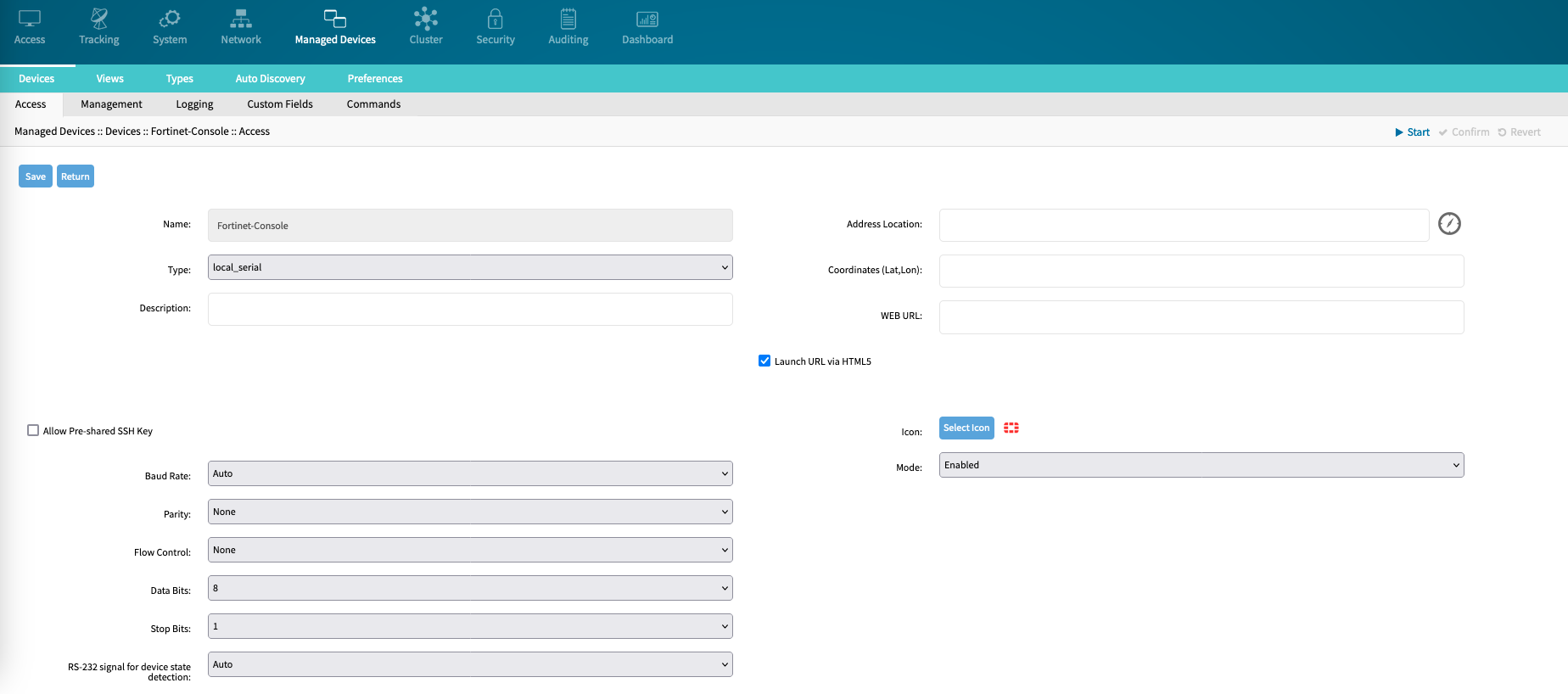This screenshot has width=1568, height=694.
Task: Open the Type dropdown showing local_serial
Action: pos(470,267)
